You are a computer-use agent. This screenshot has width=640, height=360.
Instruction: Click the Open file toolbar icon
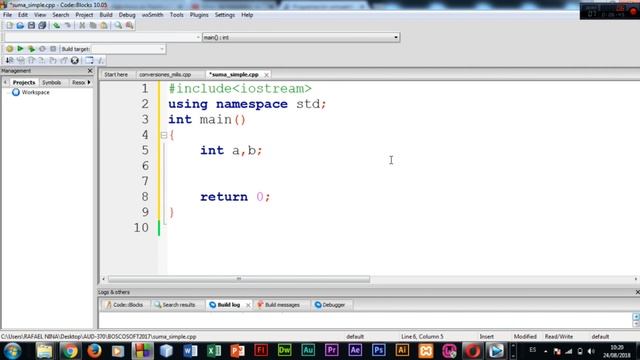coord(20,25)
